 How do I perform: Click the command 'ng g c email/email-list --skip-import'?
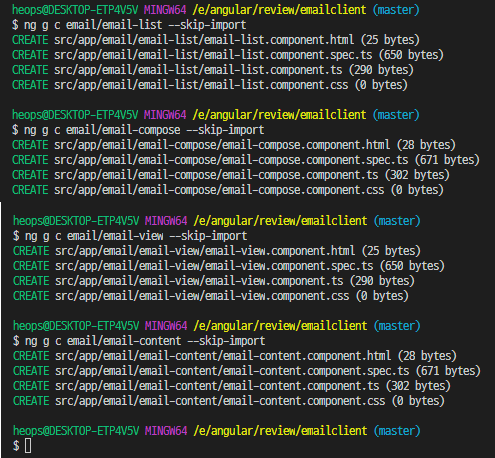135,25
